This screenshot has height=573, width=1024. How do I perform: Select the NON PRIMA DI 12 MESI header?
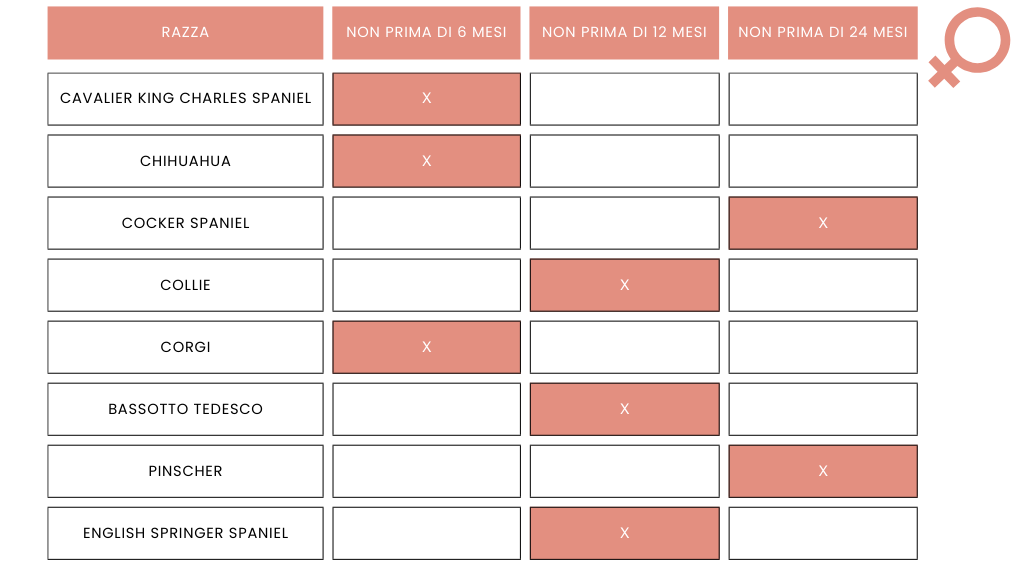(x=624, y=32)
